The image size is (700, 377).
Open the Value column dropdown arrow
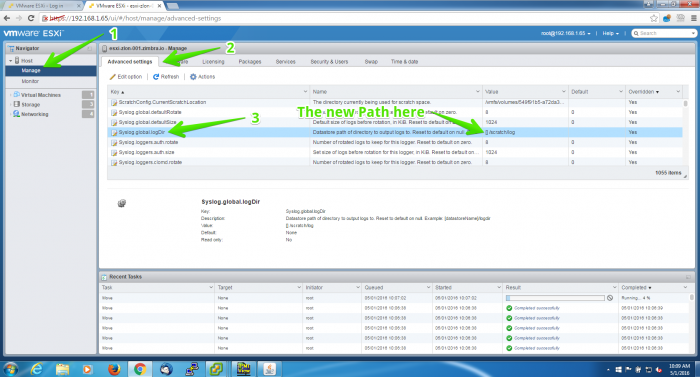tap(564, 92)
